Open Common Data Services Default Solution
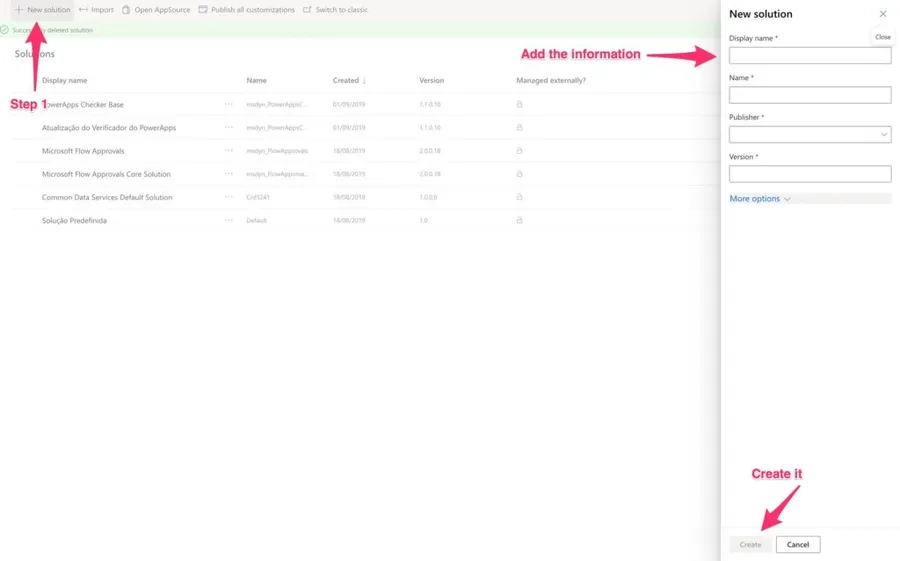This screenshot has width=900, height=561. [107, 197]
